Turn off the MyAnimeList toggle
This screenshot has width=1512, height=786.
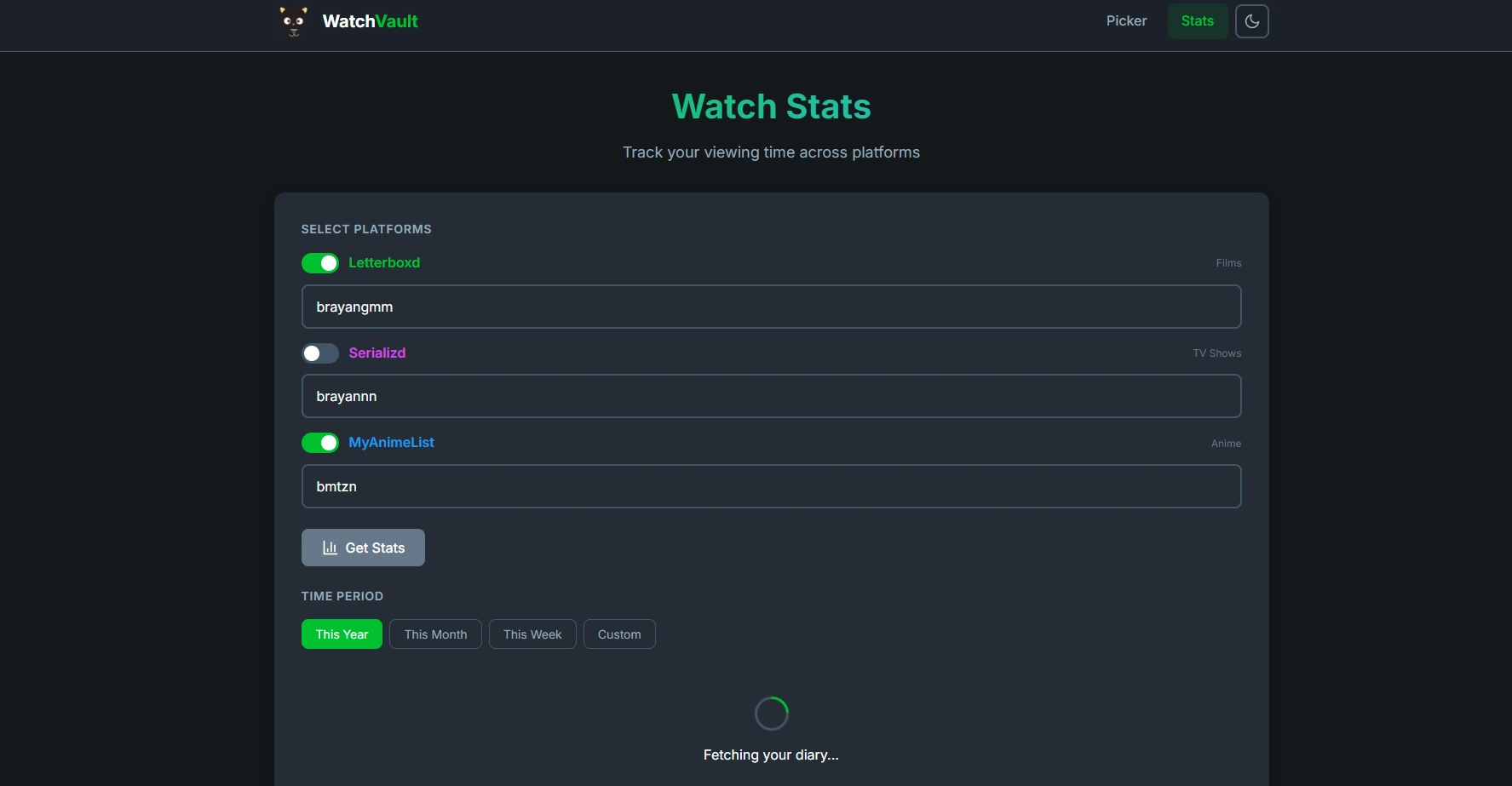click(x=320, y=443)
